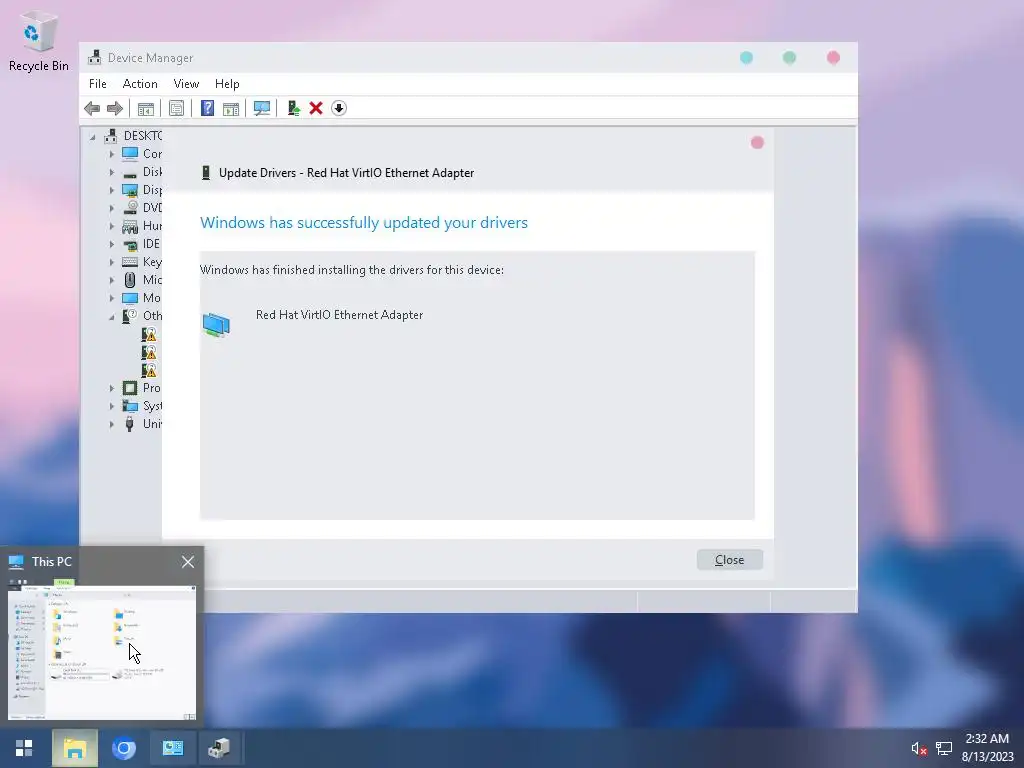This screenshot has width=1024, height=768.
Task: Click the muted volume tray icon
Action: pyautogui.click(x=919, y=748)
